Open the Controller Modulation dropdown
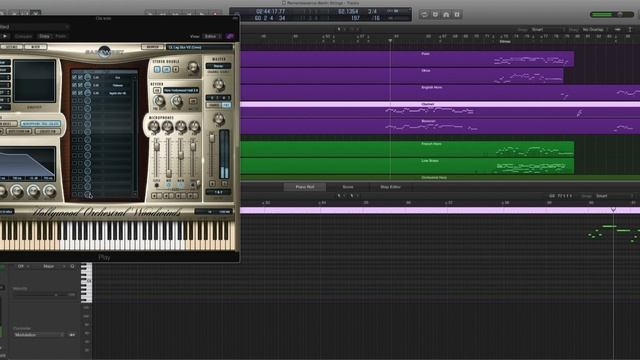 pos(39,335)
